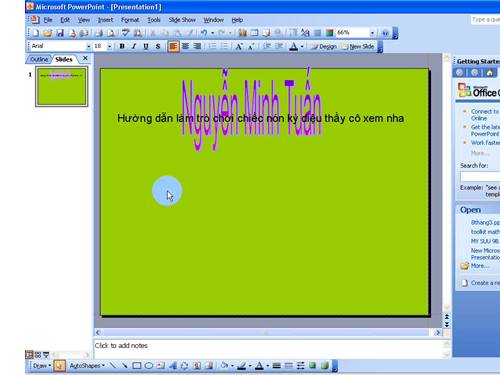
Task: Switch to the Outline tab
Action: (39, 59)
